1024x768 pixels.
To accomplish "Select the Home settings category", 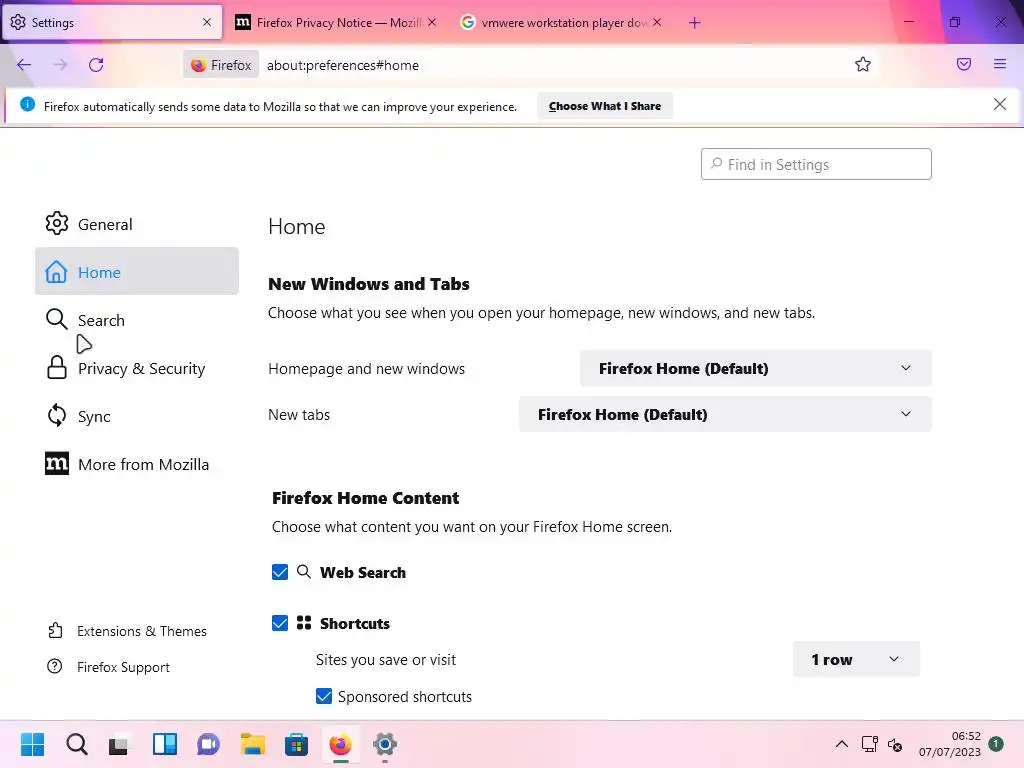I will click(x=136, y=272).
